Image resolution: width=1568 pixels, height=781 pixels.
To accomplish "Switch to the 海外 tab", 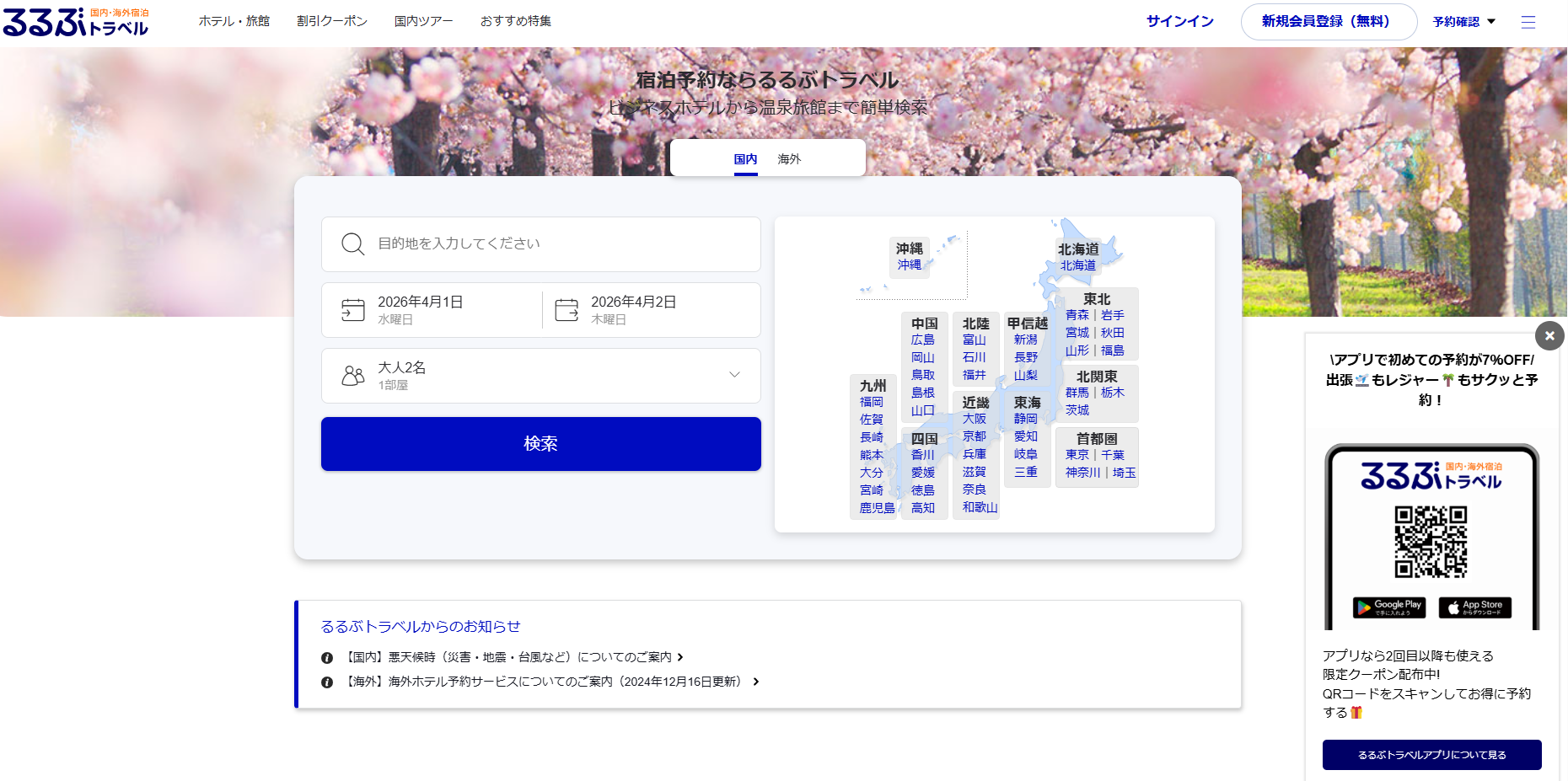I will 789,159.
